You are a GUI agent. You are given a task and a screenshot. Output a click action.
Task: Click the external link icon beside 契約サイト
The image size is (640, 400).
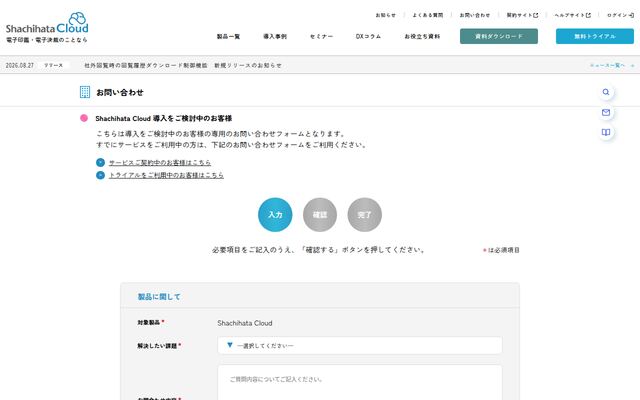tap(536, 15)
